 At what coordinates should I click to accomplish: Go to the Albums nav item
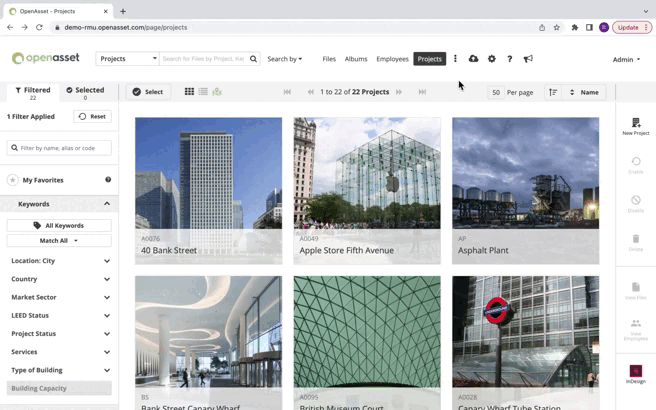click(356, 59)
